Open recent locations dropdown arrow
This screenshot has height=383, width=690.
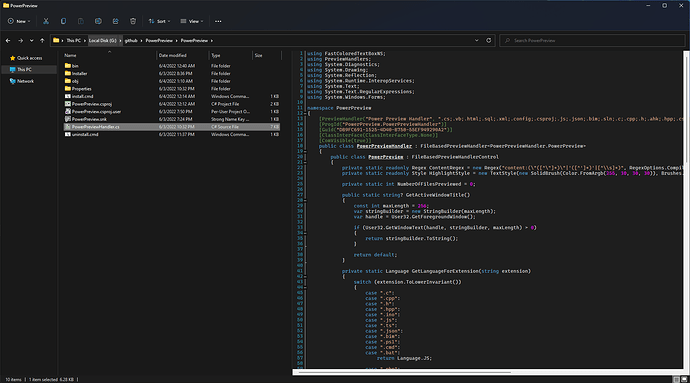coord(31,41)
